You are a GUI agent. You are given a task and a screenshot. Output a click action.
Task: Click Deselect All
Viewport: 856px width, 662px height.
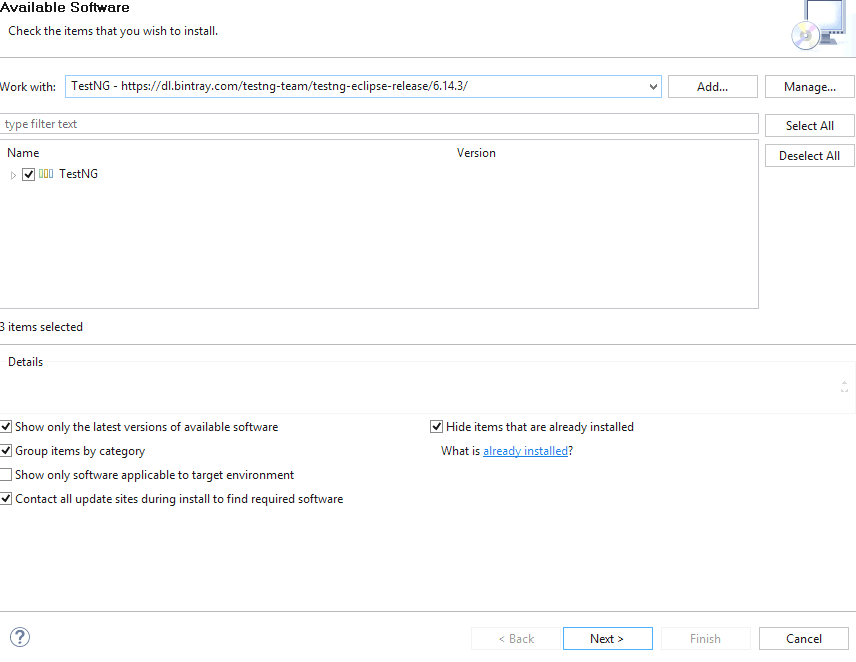(x=809, y=155)
